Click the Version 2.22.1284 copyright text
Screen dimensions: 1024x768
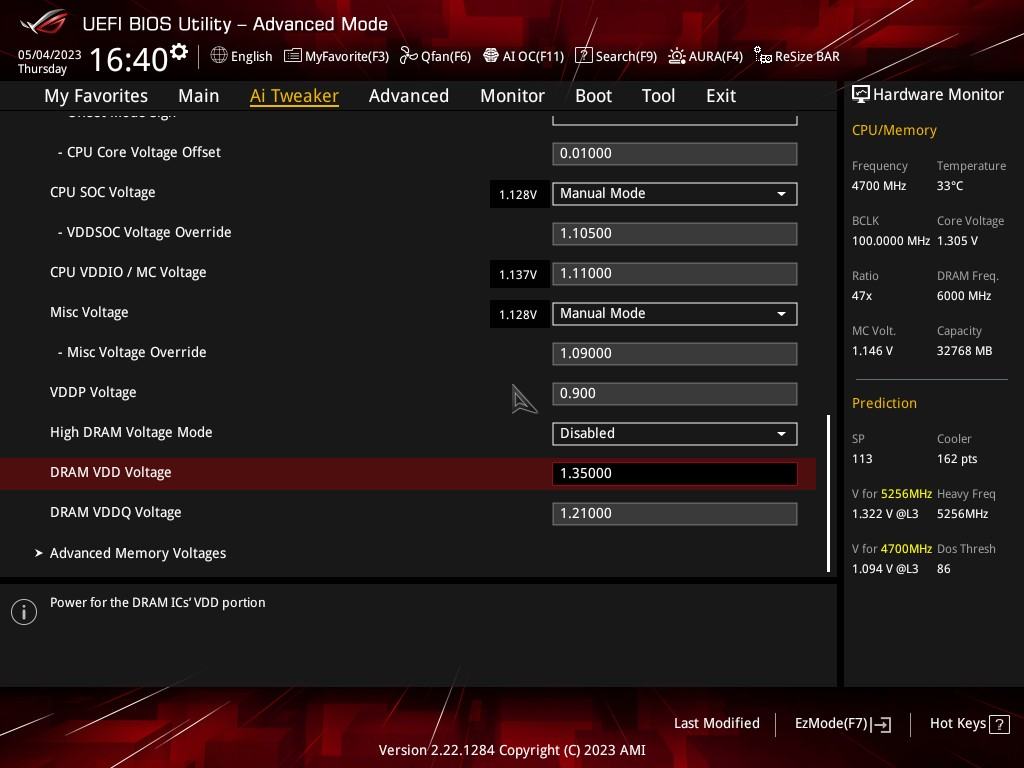point(512,750)
